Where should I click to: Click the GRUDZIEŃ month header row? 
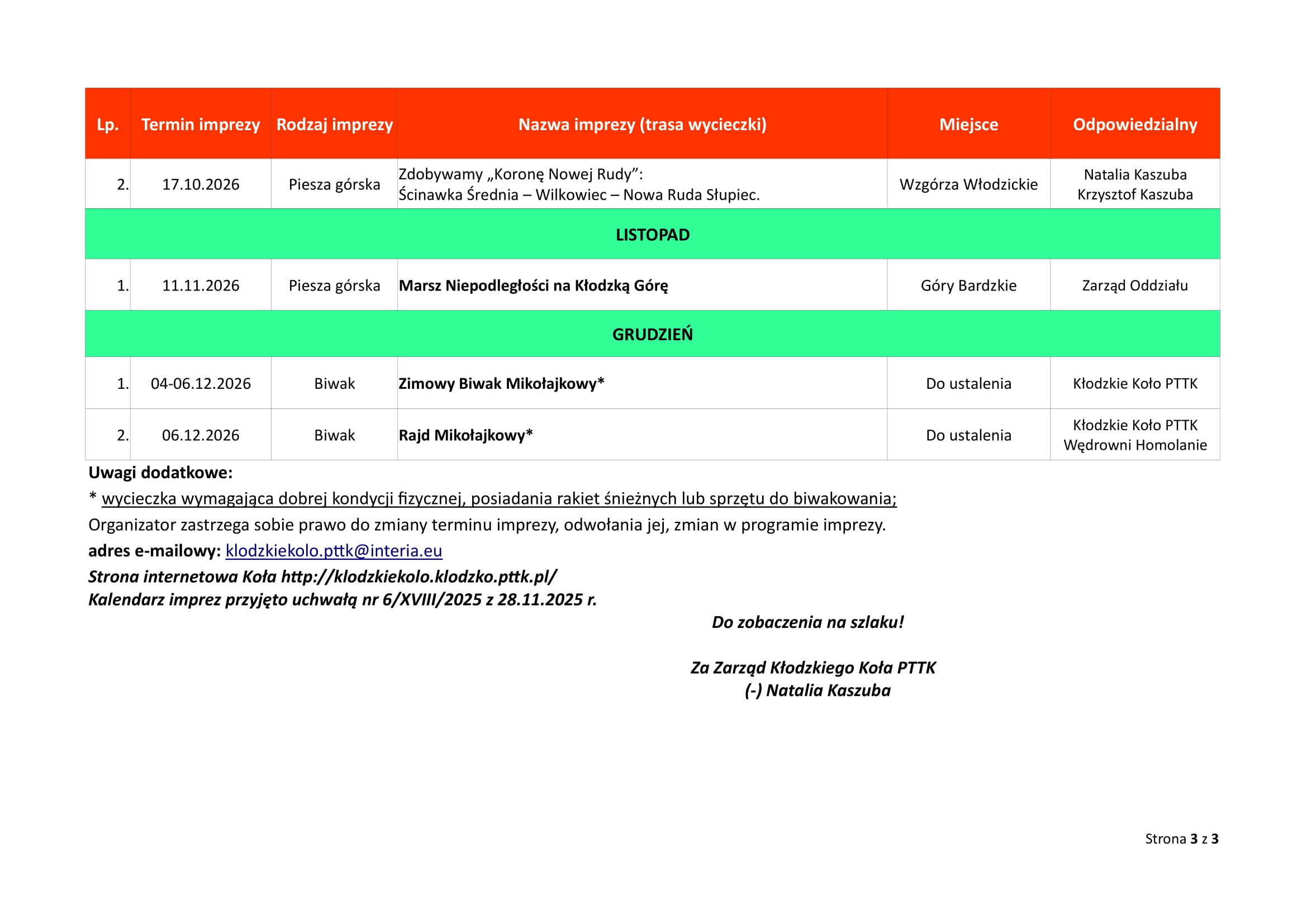point(652,334)
